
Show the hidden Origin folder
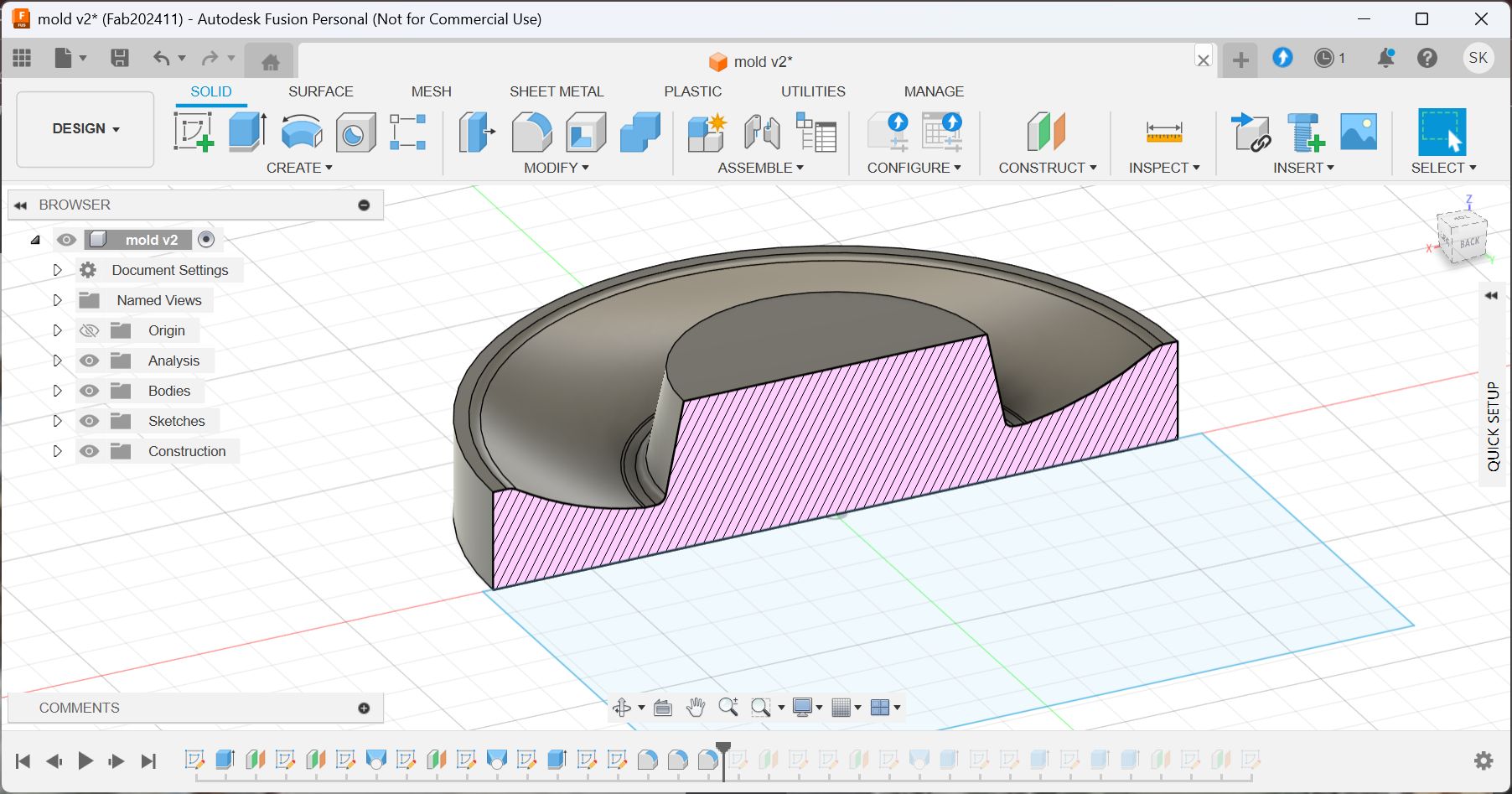point(89,330)
